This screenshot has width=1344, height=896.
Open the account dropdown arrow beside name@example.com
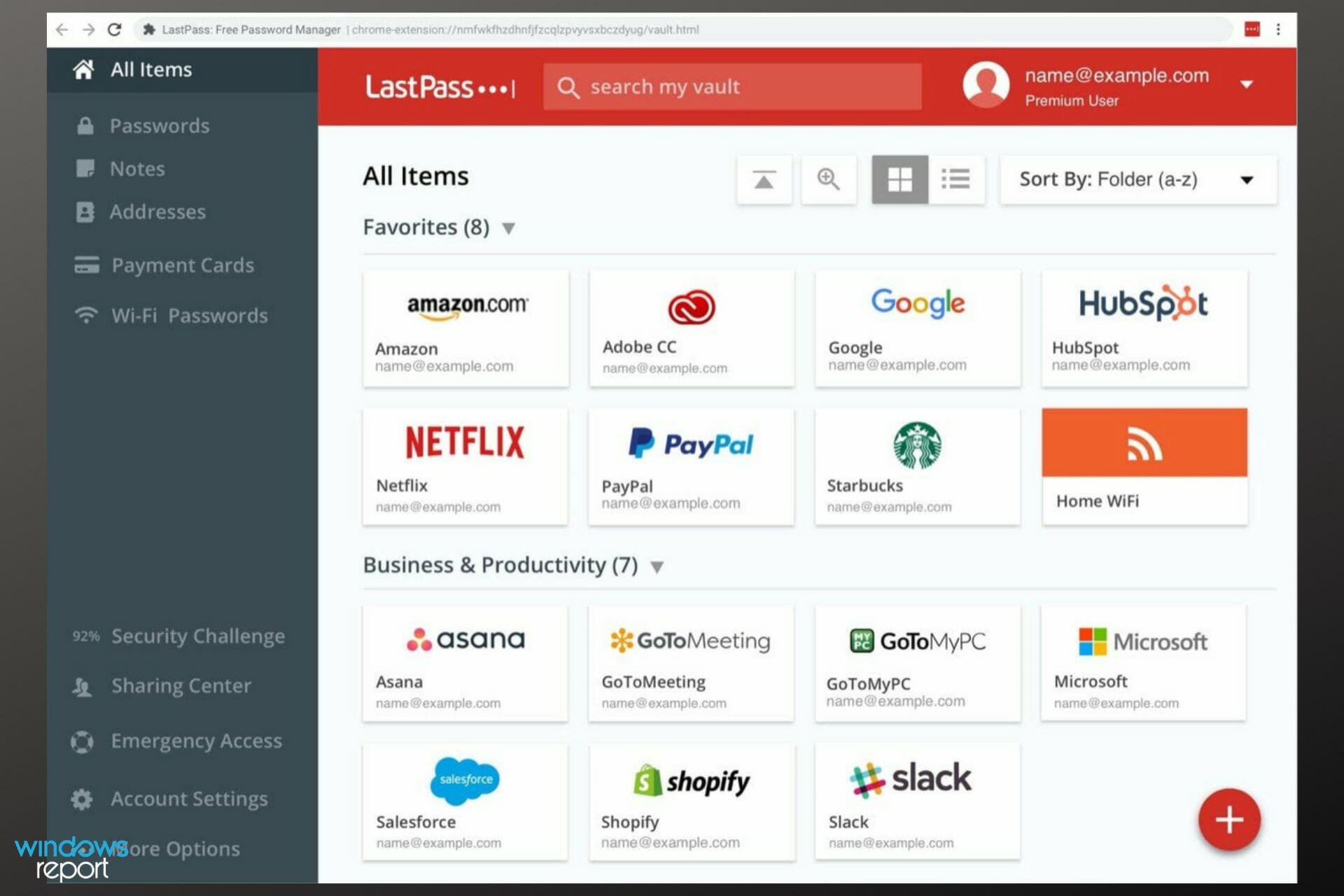coord(1246,85)
